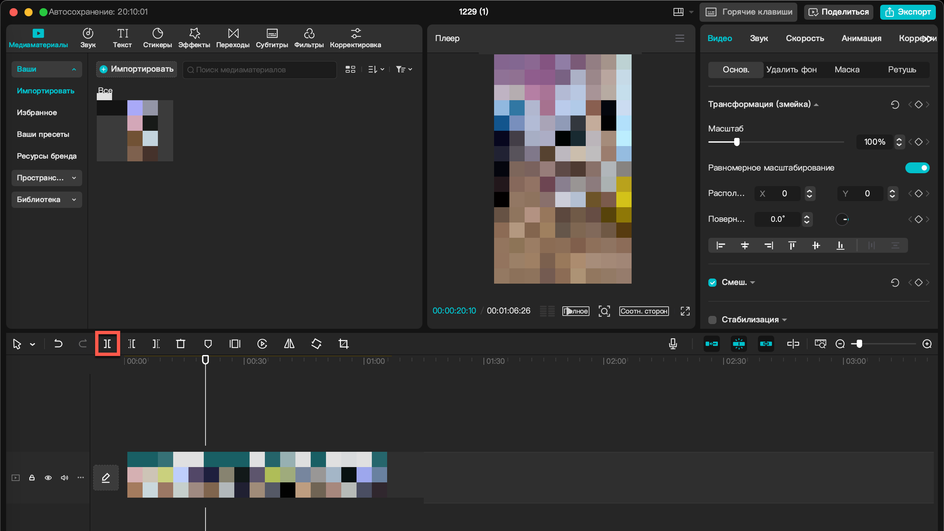Expand the Библиотека dropdown
Screen dimensions: 944x531
(46, 199)
